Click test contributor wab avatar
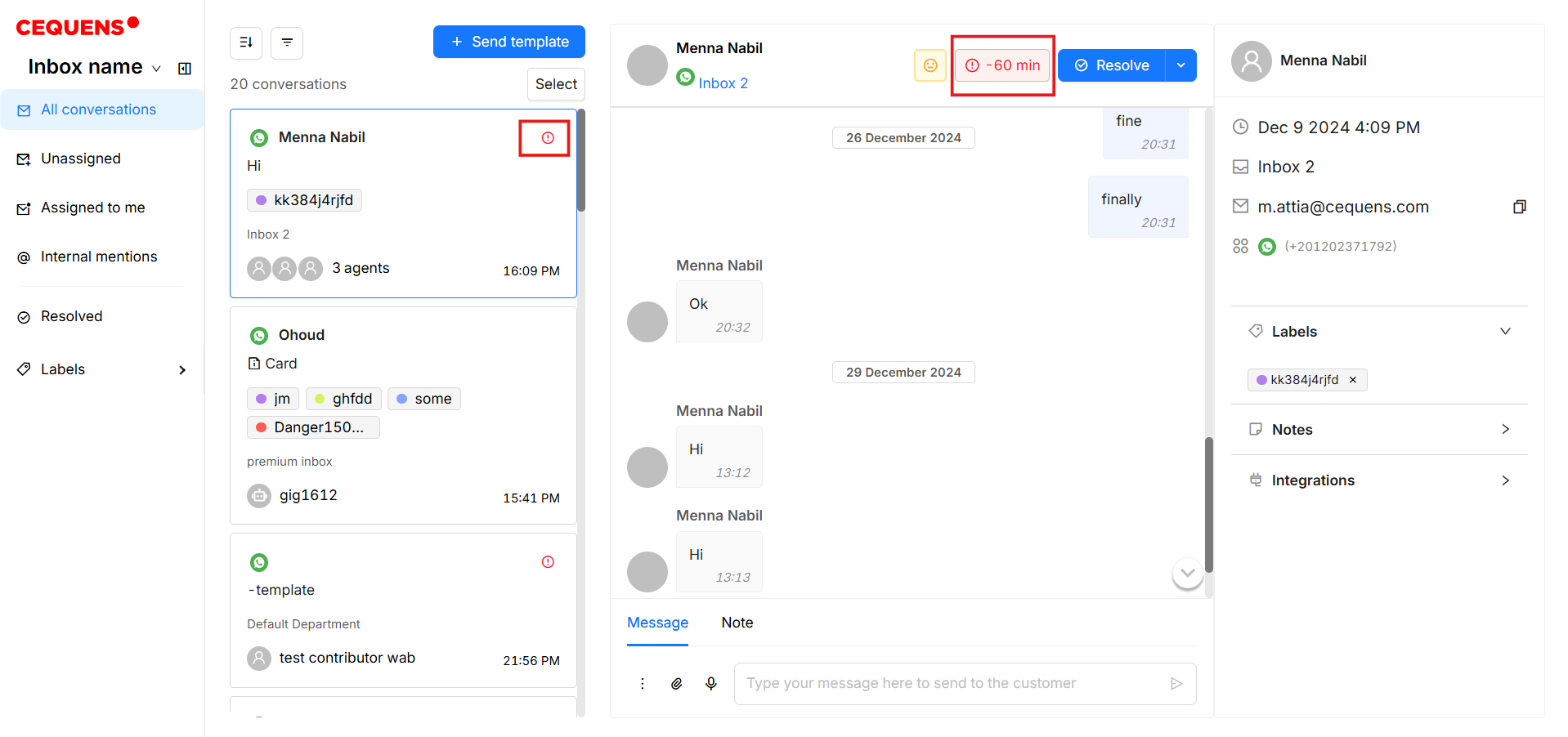 point(259,659)
